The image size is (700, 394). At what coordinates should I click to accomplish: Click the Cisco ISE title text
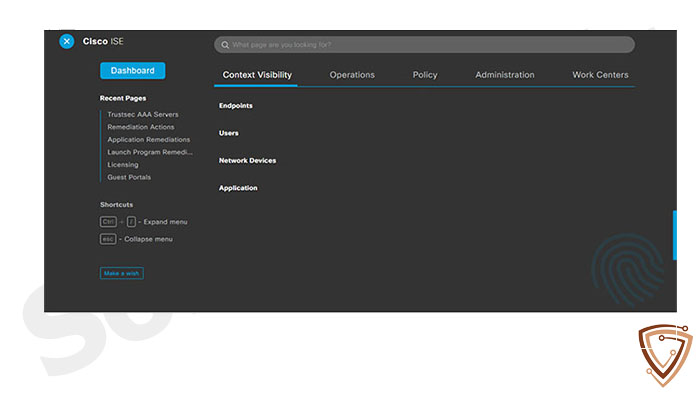point(103,41)
